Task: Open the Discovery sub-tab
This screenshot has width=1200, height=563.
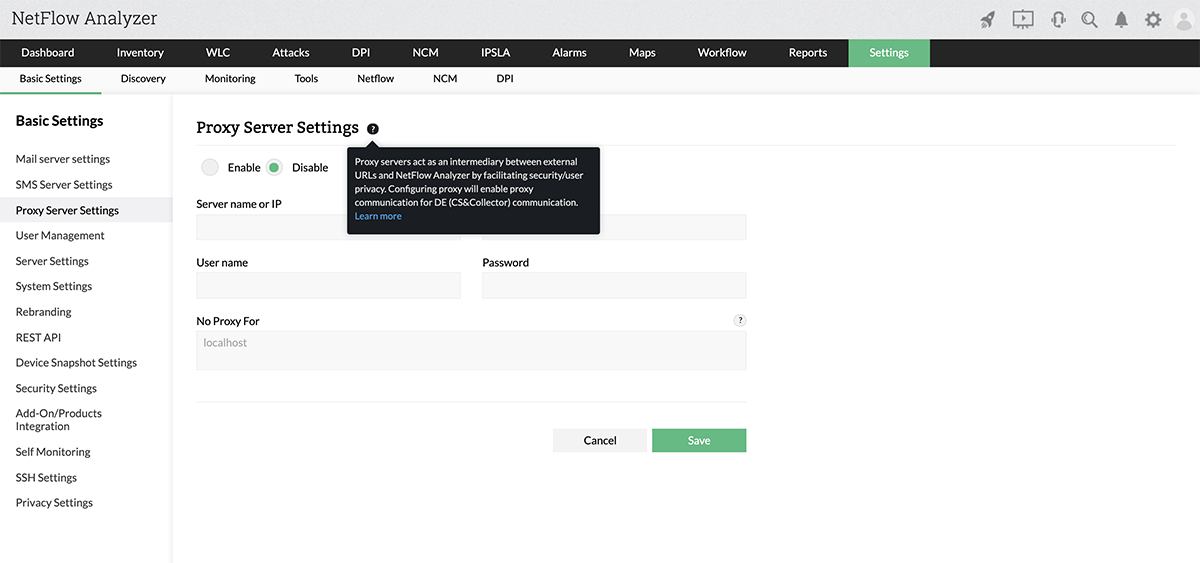Action: pyautogui.click(x=143, y=79)
